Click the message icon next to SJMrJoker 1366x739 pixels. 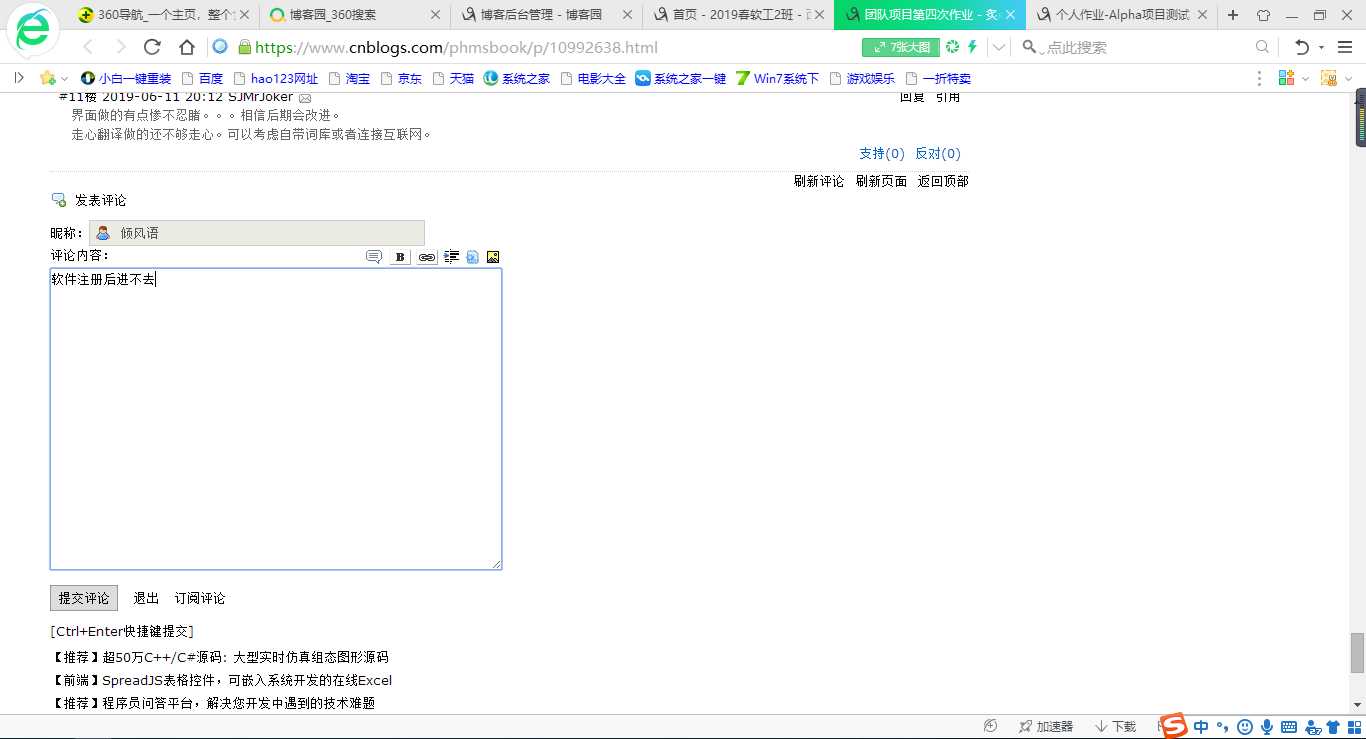click(305, 98)
